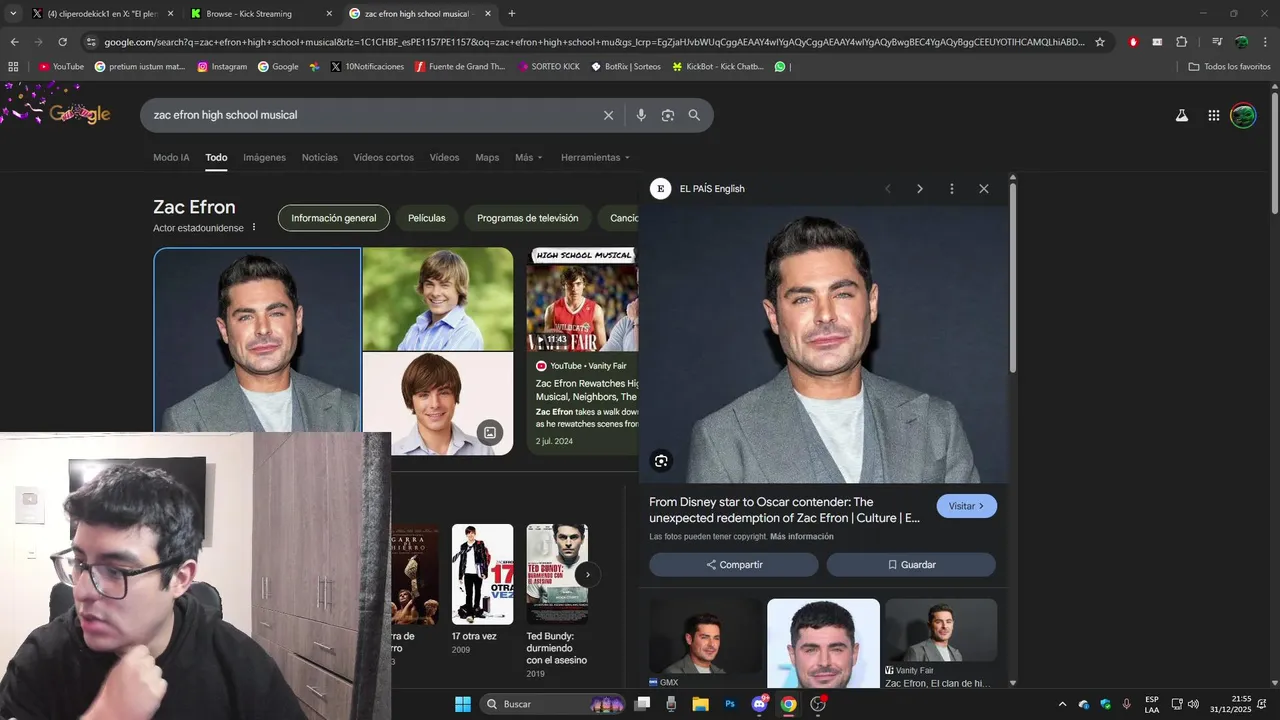The height and width of the screenshot is (720, 1280).
Task: Select the Maps search tab
Action: click(487, 158)
